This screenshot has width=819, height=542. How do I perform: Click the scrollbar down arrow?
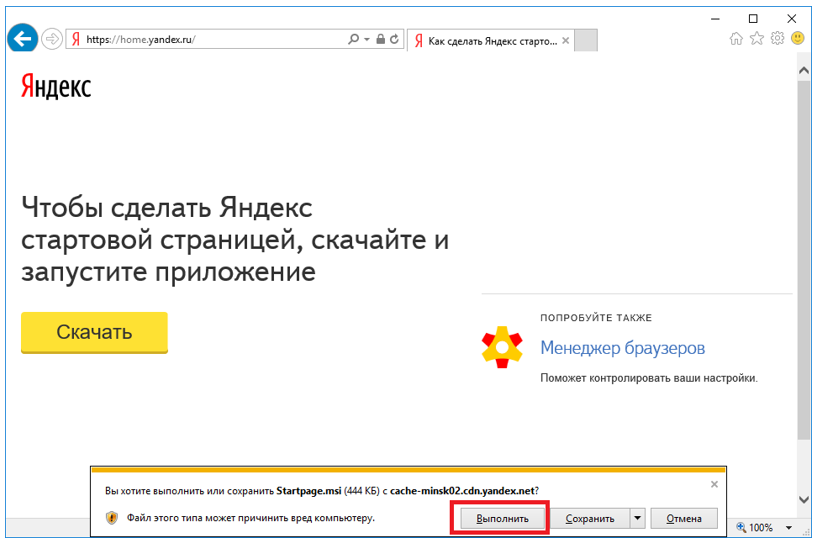[x=804, y=500]
